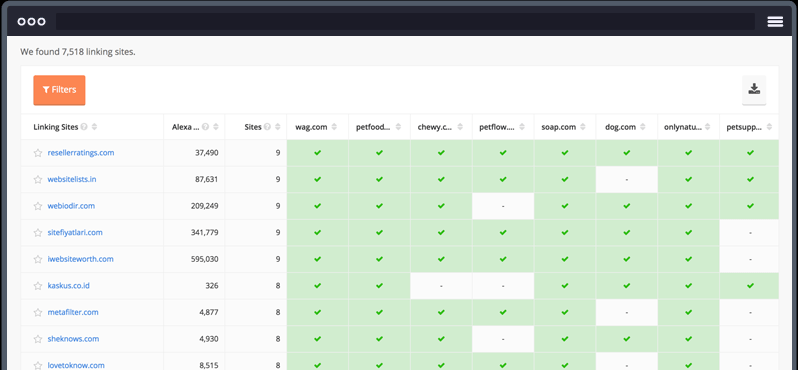Sort by the soap.com column arrows

[x=584, y=127]
